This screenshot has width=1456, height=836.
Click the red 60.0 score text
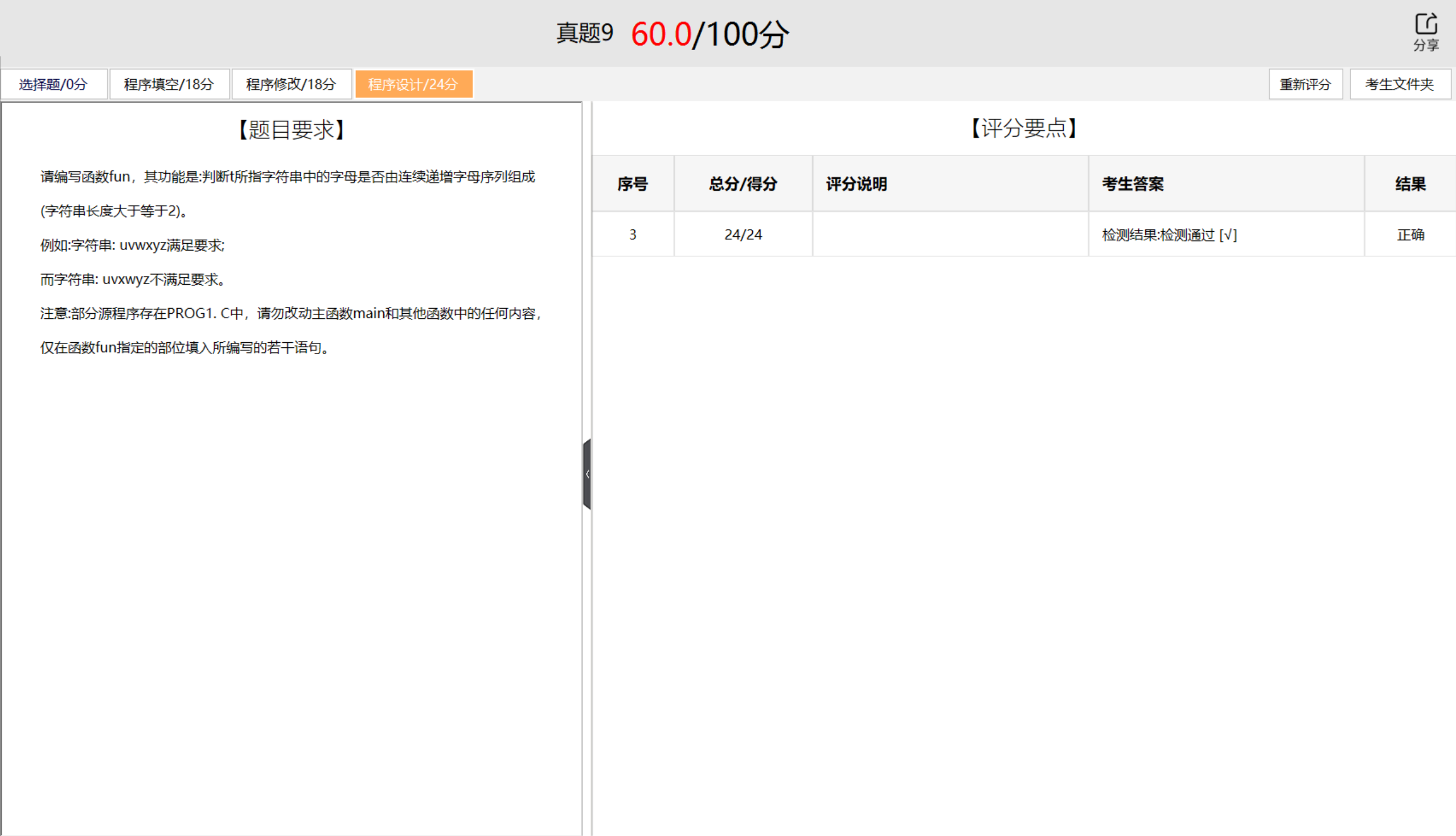pos(661,34)
